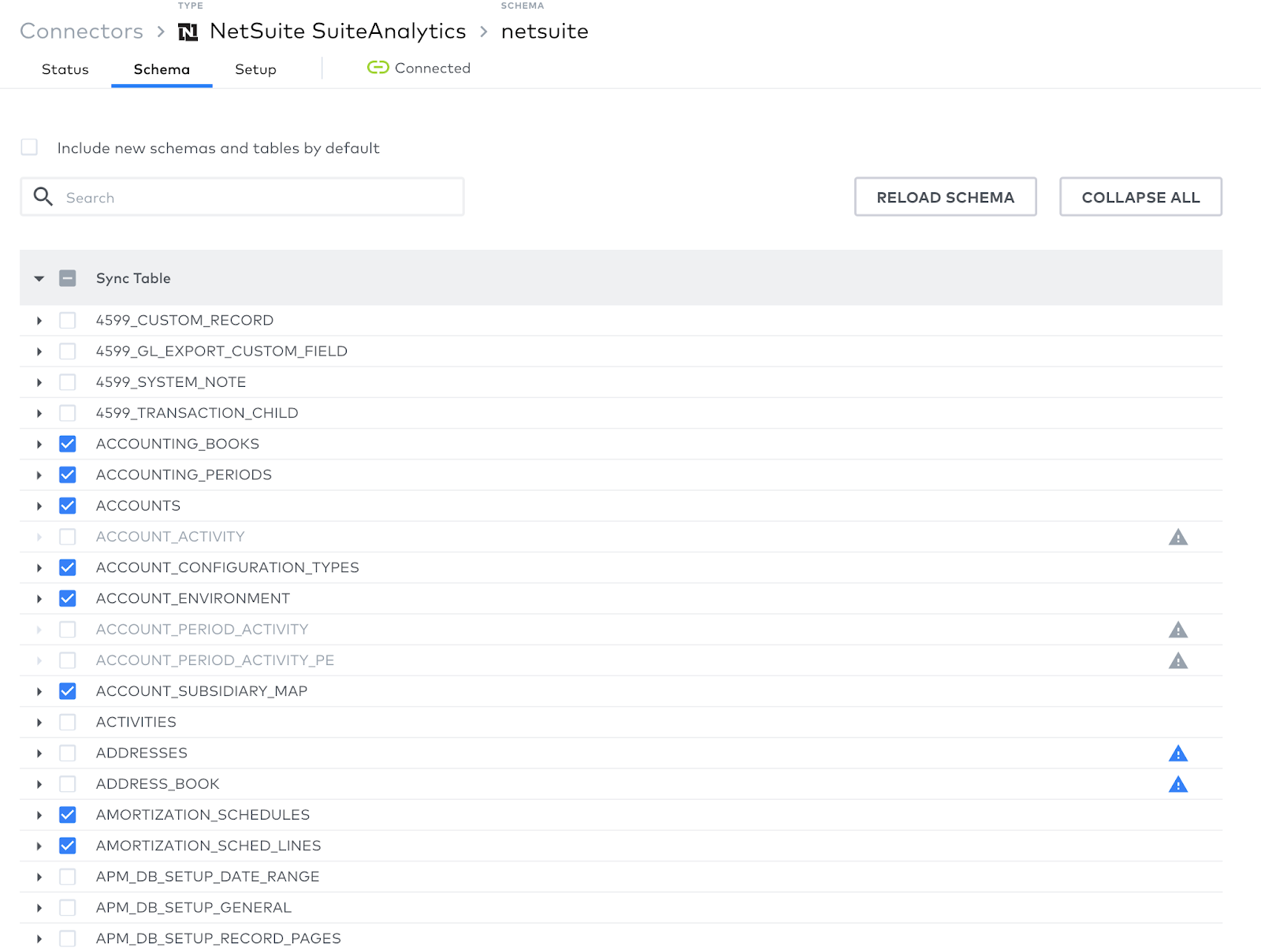Click the APM_DB_SETUP_GENERAL table name
The image size is (1261, 952).
pos(193,908)
